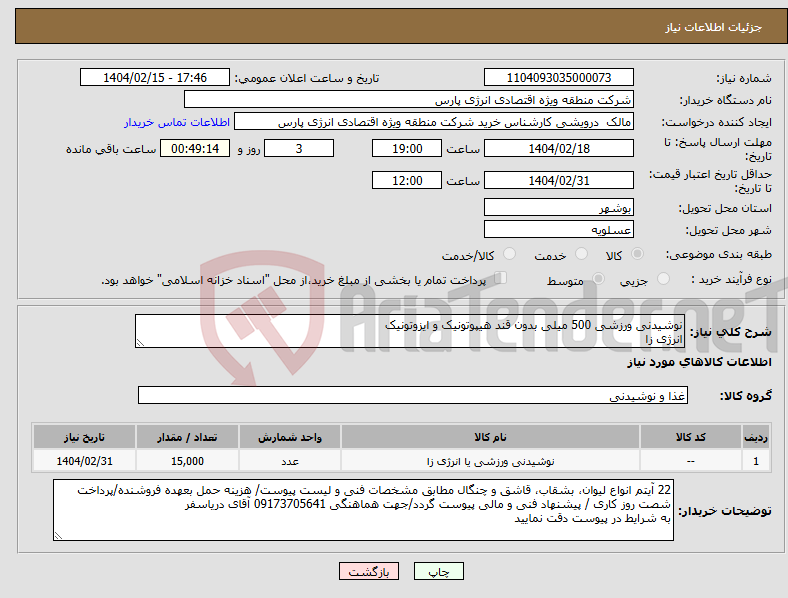Click the کد کالا column header

click(690, 437)
